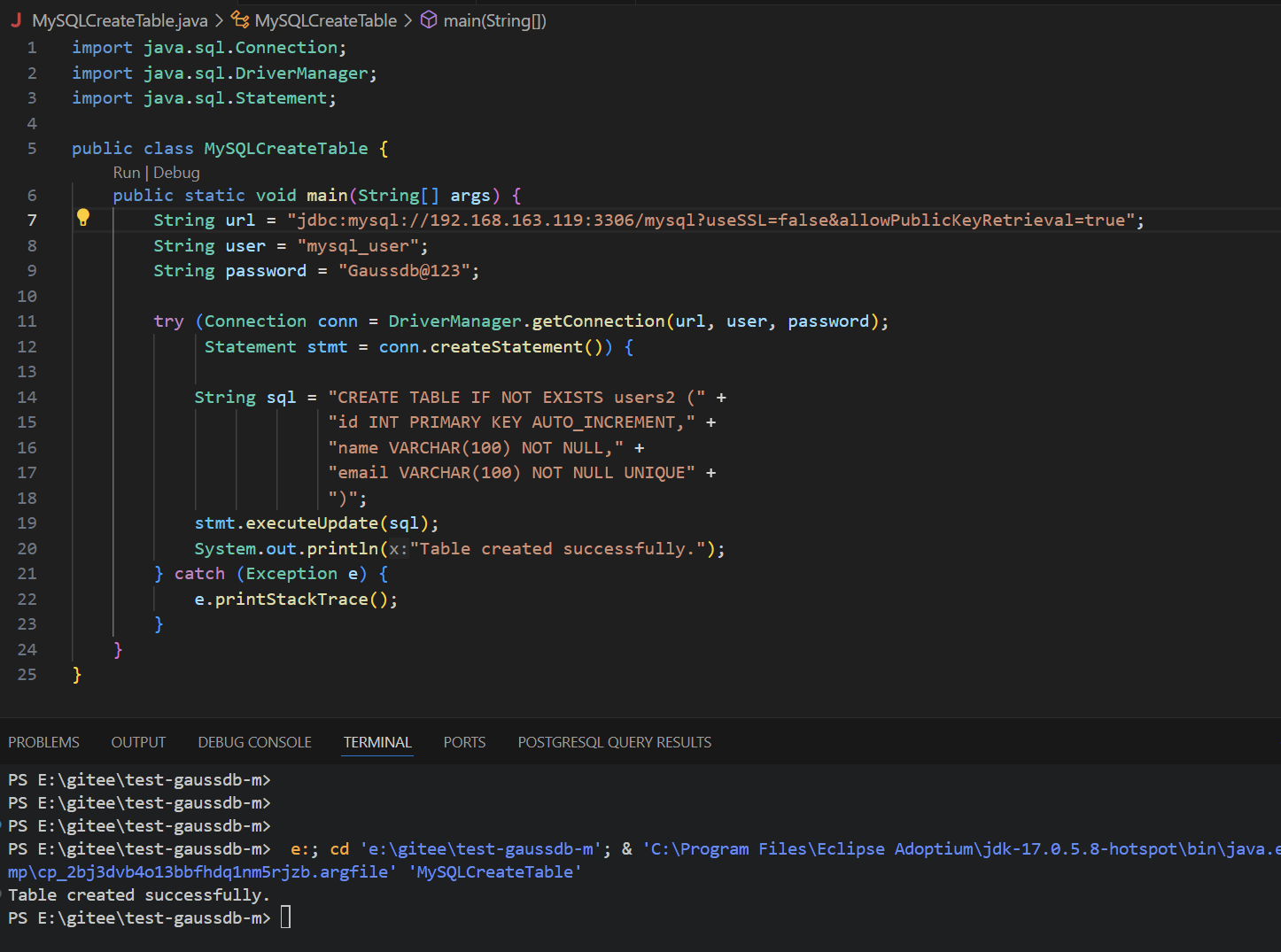The image size is (1281, 952).
Task: Click the 'MySQLCreateTable' argument in the terminal command
Action: 494,871
